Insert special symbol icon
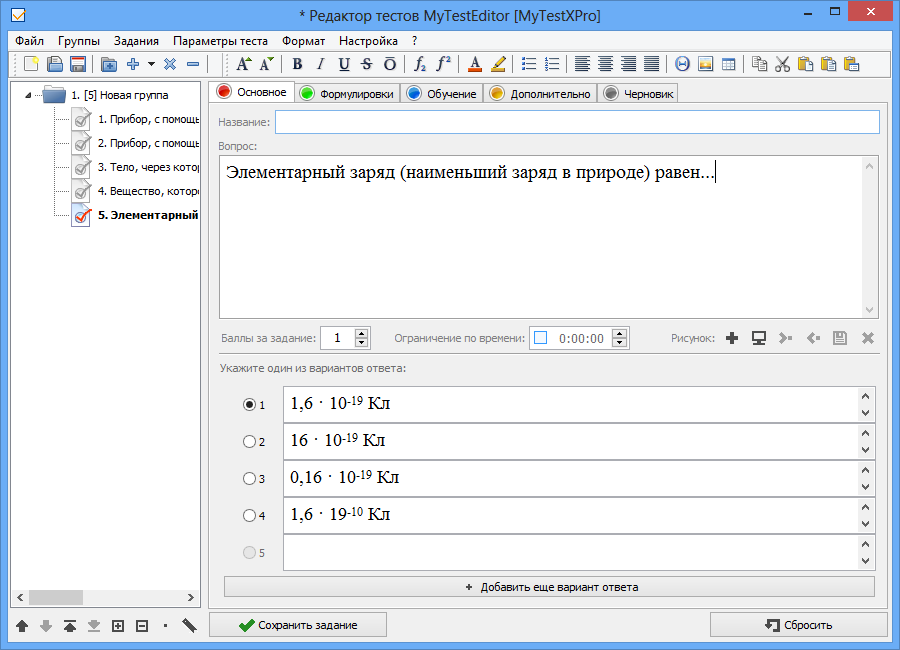Screen dimensions: 900x650 pyautogui.click(x=682, y=64)
